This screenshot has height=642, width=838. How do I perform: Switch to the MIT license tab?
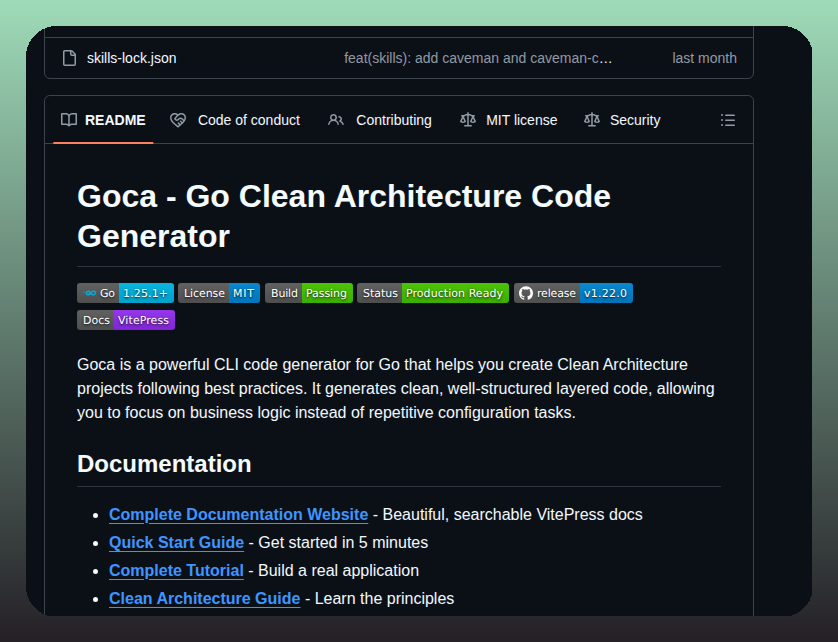509,120
